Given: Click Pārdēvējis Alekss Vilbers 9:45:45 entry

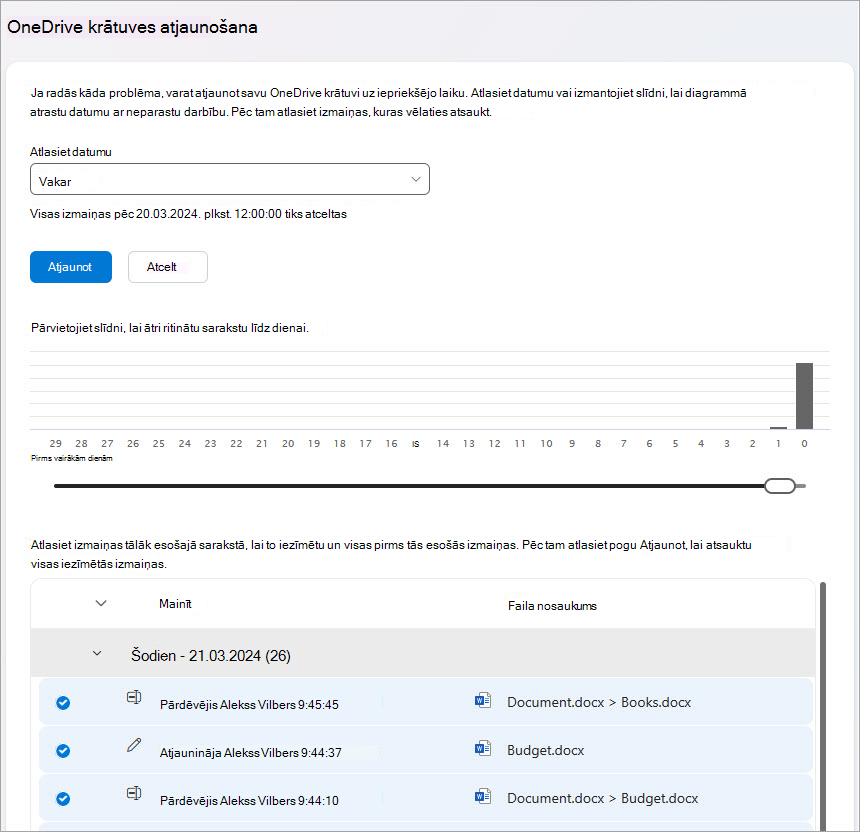Looking at the screenshot, I should tap(249, 705).
